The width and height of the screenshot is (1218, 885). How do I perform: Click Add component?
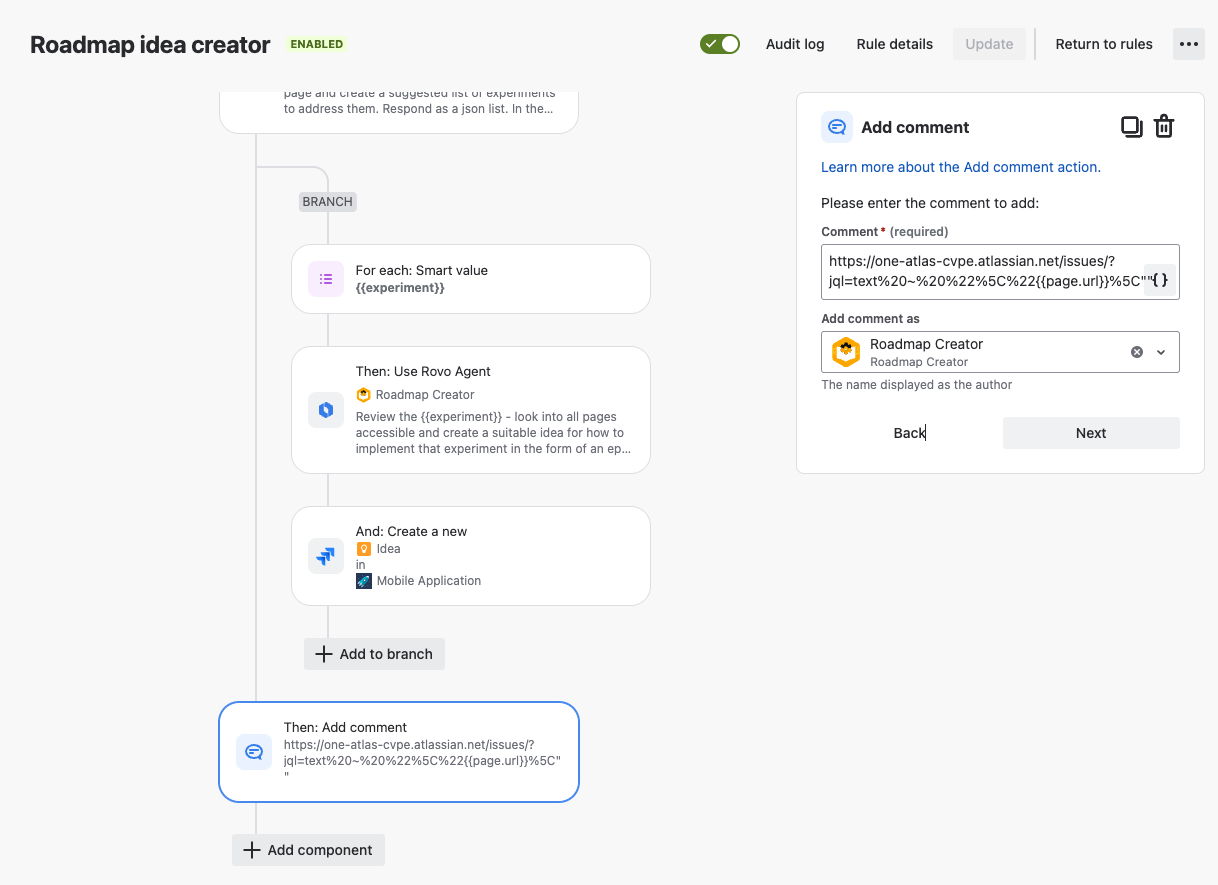coord(308,850)
